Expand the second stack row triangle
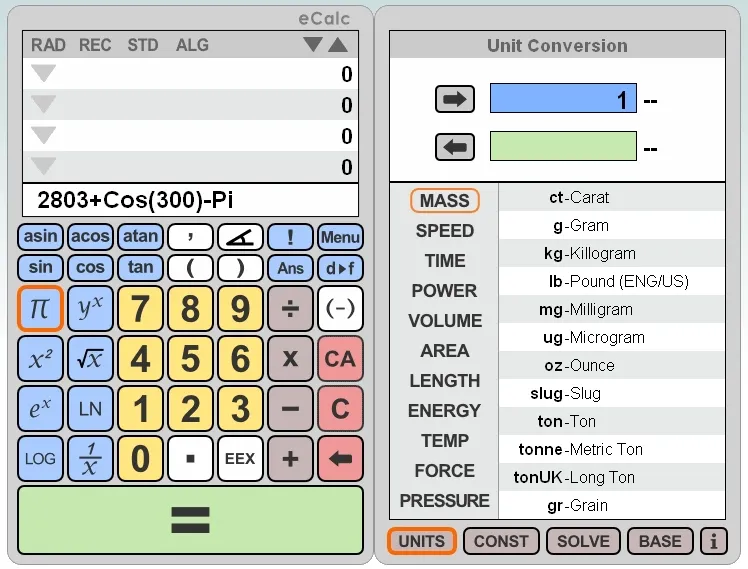748x569 pixels. (43, 104)
